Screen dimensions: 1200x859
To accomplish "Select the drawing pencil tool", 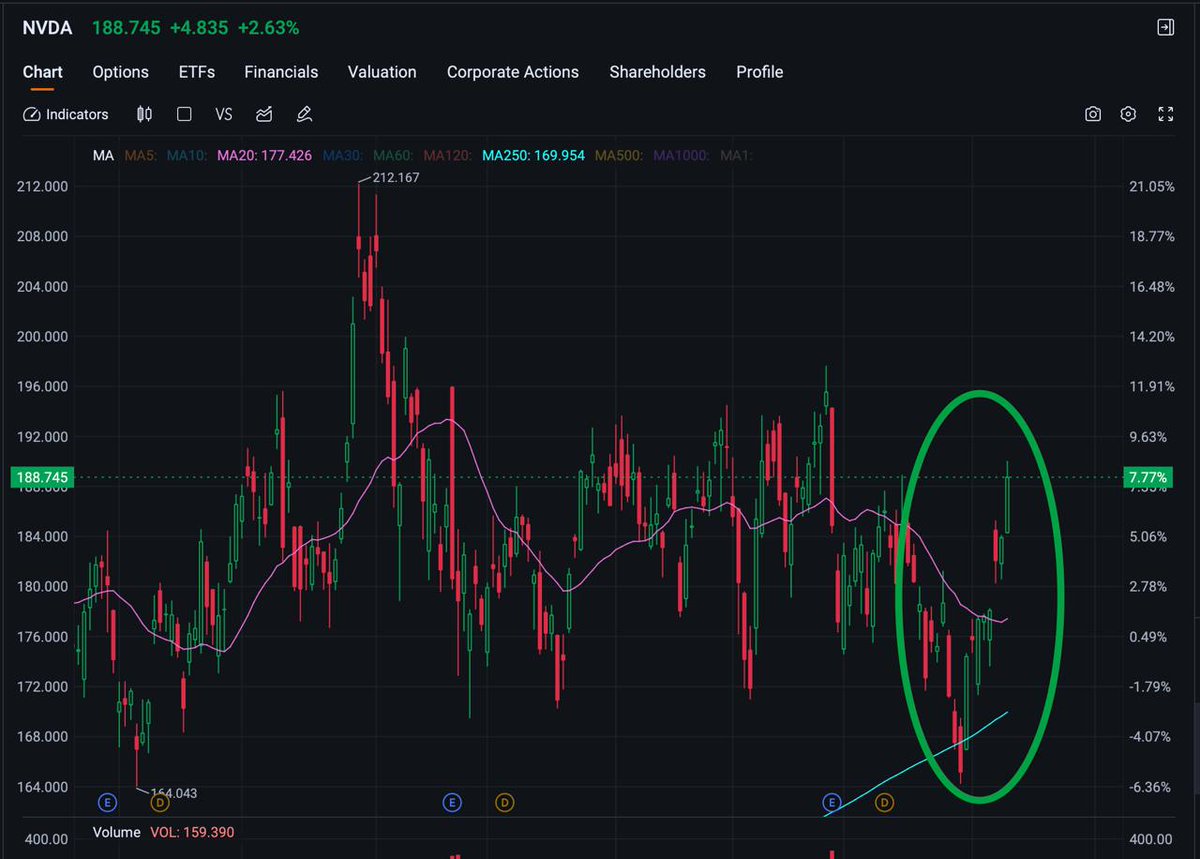I will click(305, 114).
